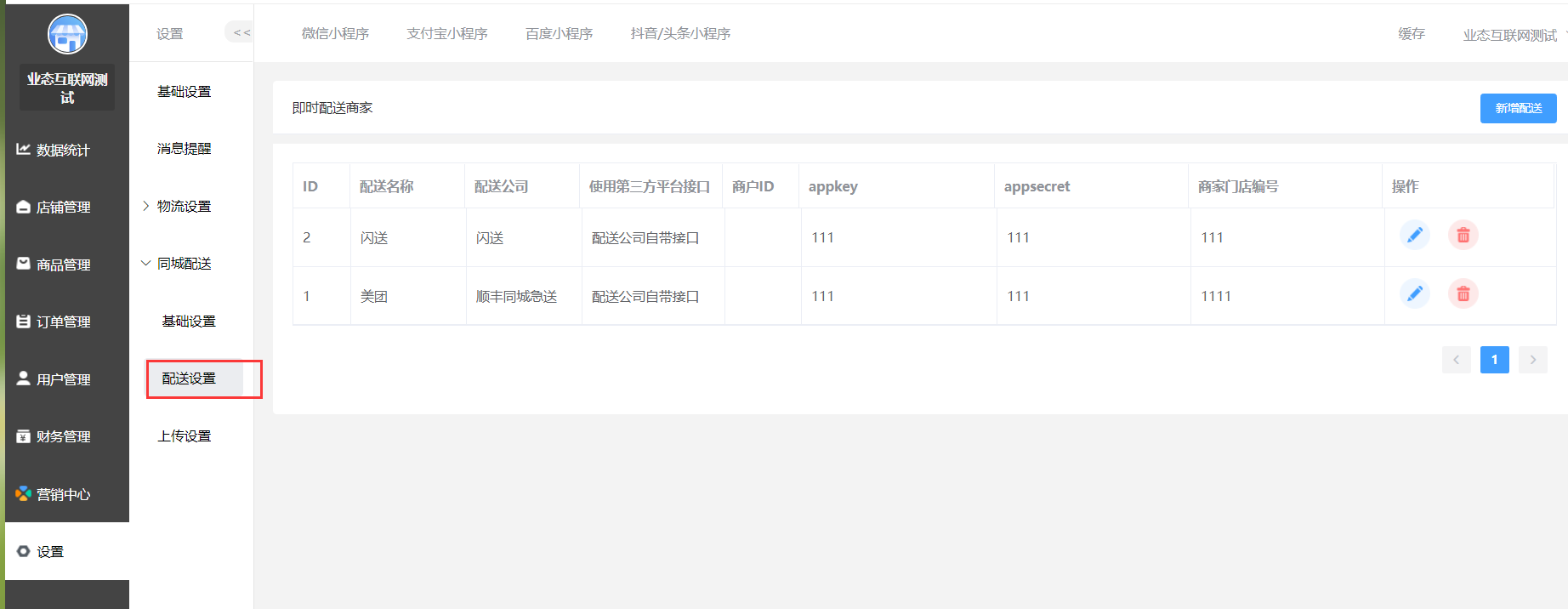The width and height of the screenshot is (1568, 609).
Task: Click the 业态互联网测试 store name in sidebar
Action: pyautogui.click(x=67, y=88)
